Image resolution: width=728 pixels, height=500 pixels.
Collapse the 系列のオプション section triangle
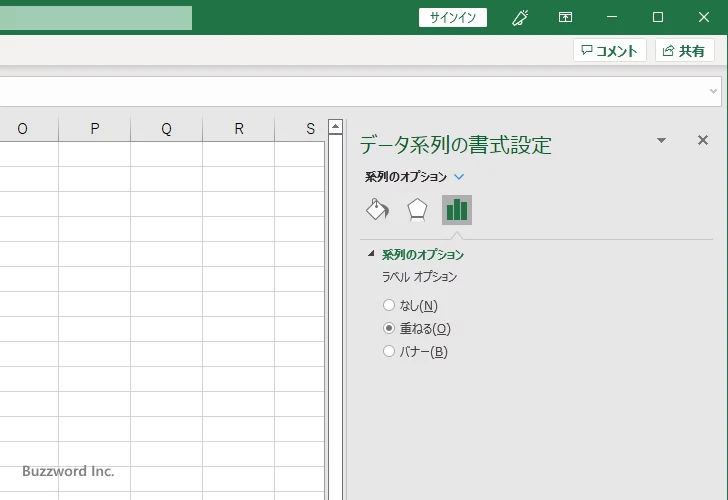pyautogui.click(x=371, y=253)
